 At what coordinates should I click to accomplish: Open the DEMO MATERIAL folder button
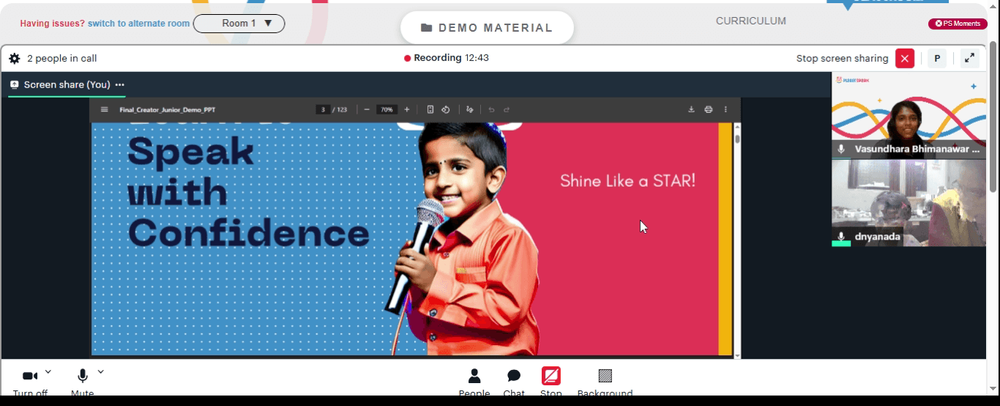tap(487, 28)
